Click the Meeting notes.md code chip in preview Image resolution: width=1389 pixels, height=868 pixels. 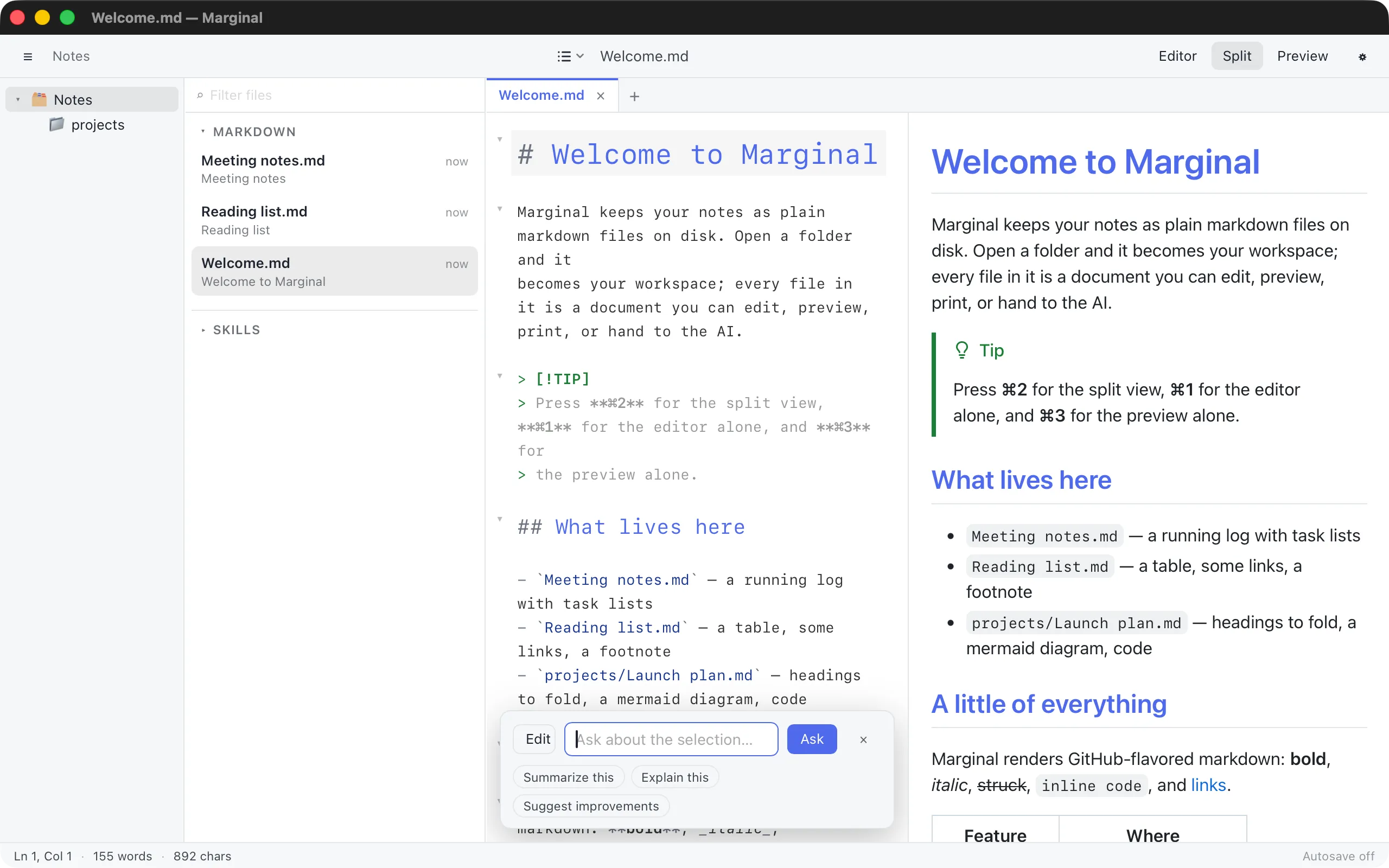click(x=1044, y=536)
